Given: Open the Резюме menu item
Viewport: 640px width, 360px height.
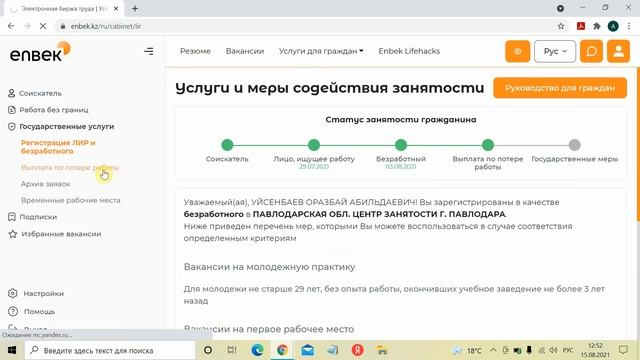Looking at the screenshot, I should (195, 51).
